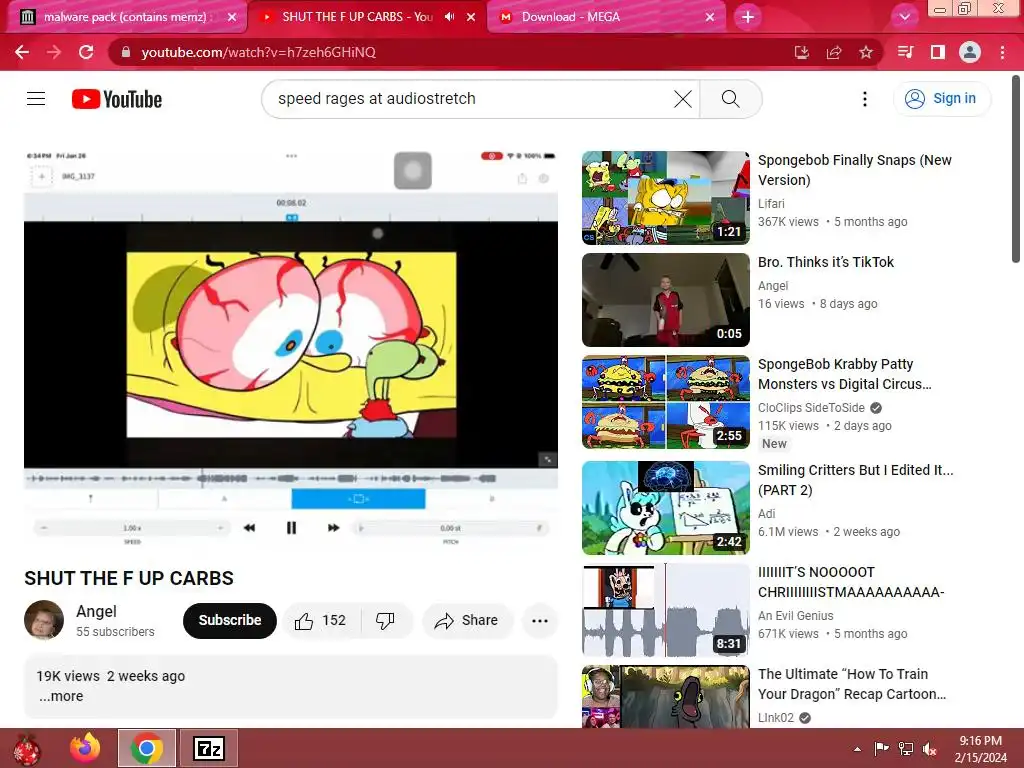Click the browser forward arrow
Image resolution: width=1024 pixels, height=768 pixels.
click(x=54, y=52)
